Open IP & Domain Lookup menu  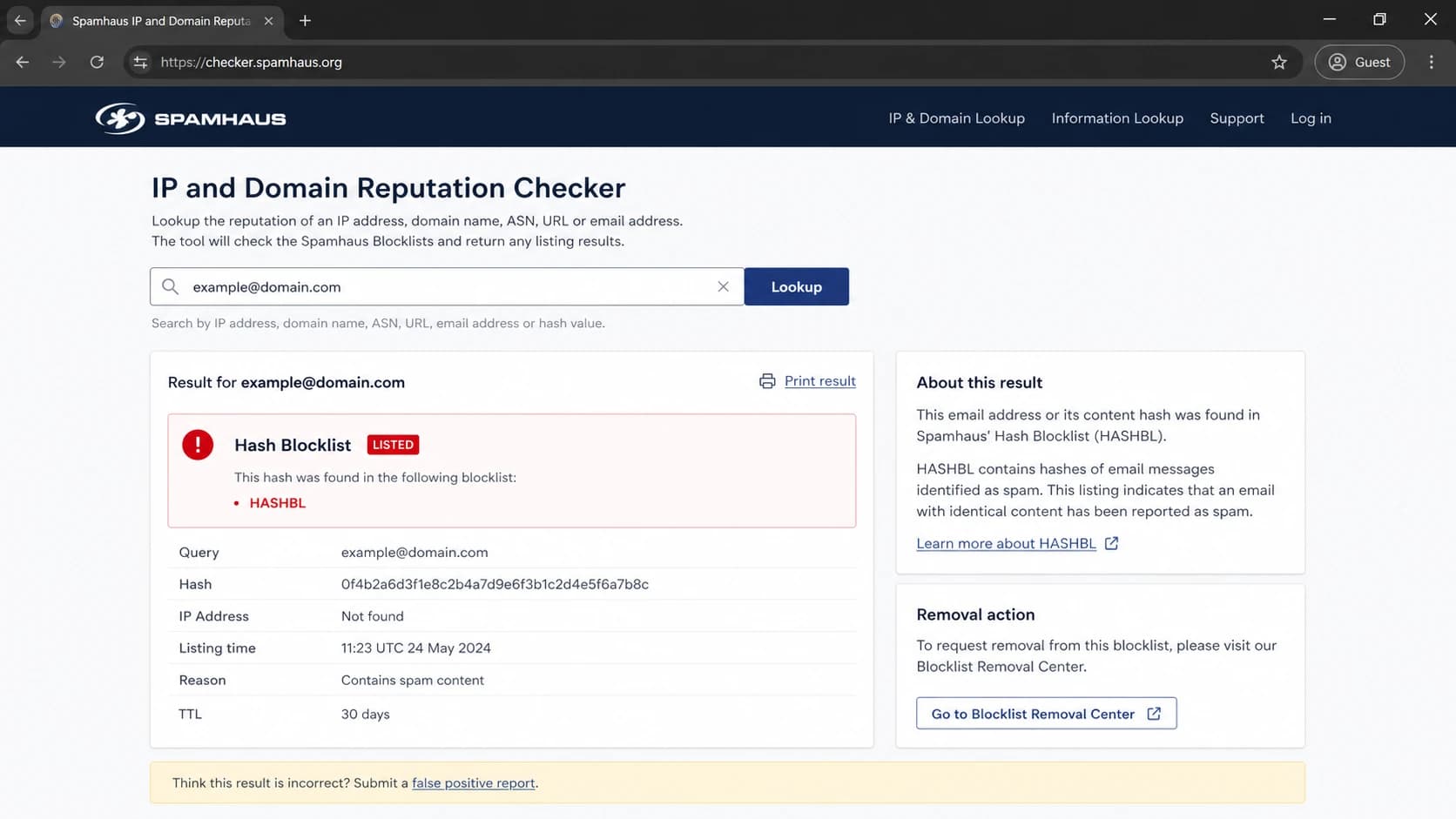pyautogui.click(x=956, y=118)
